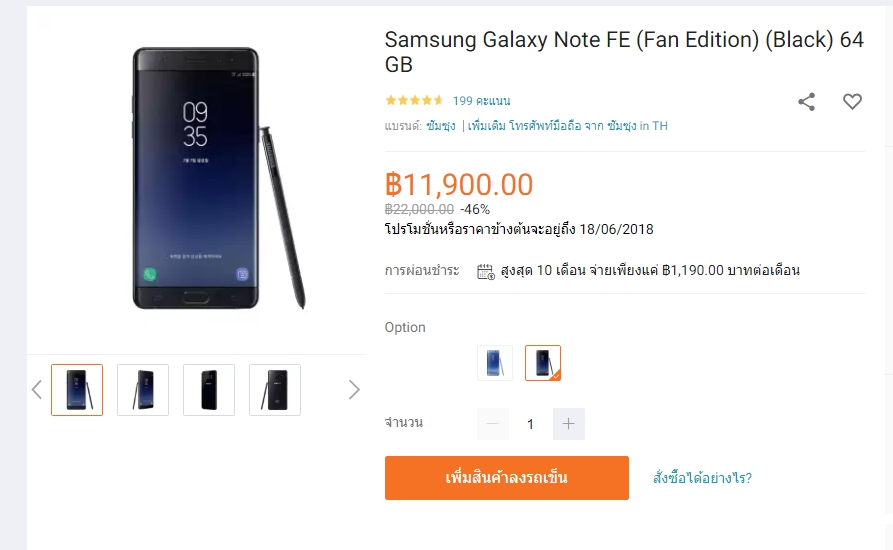Select the blue color option swatch

[x=495, y=363]
